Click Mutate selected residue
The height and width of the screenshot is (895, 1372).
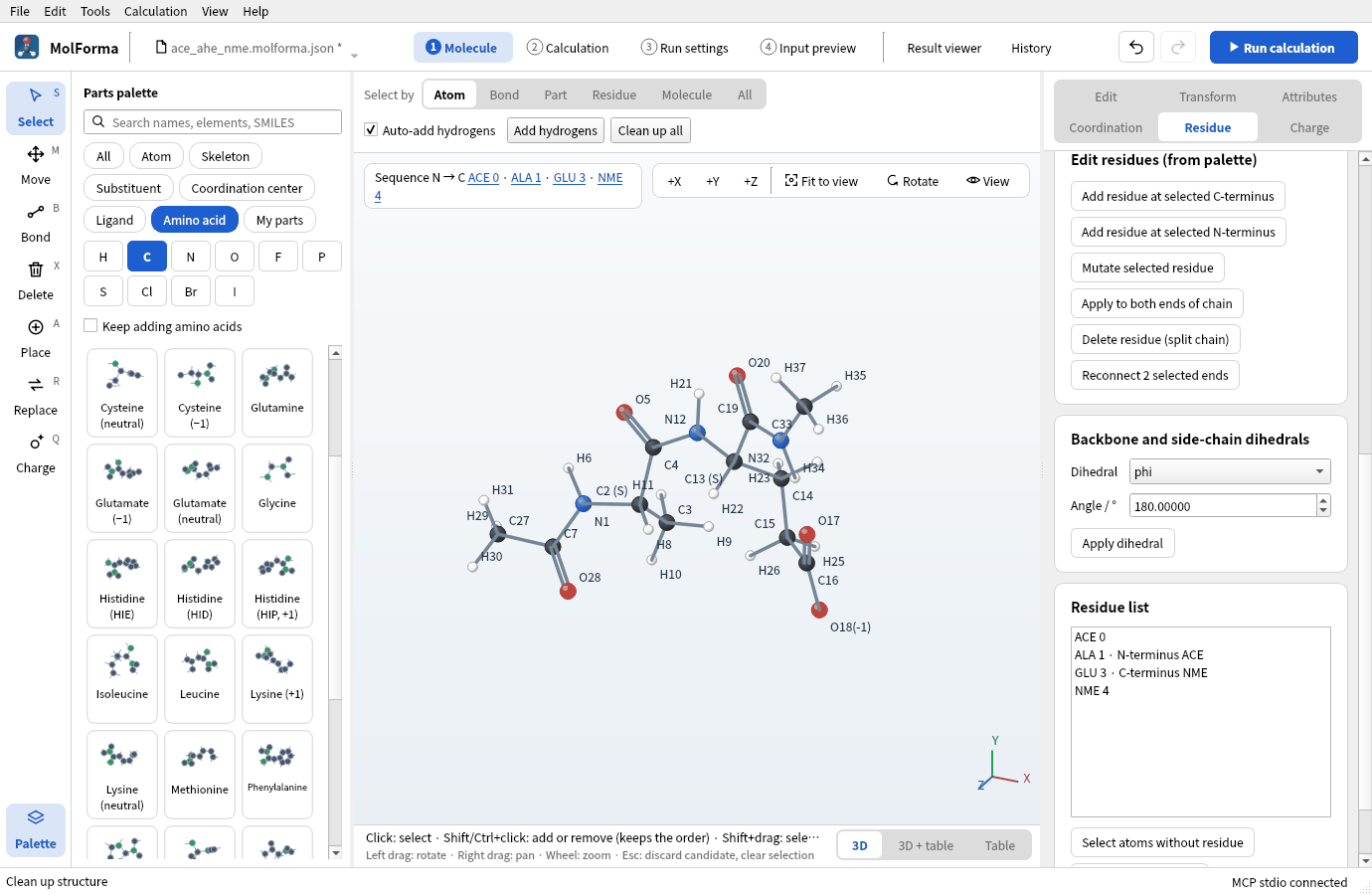1147,268
